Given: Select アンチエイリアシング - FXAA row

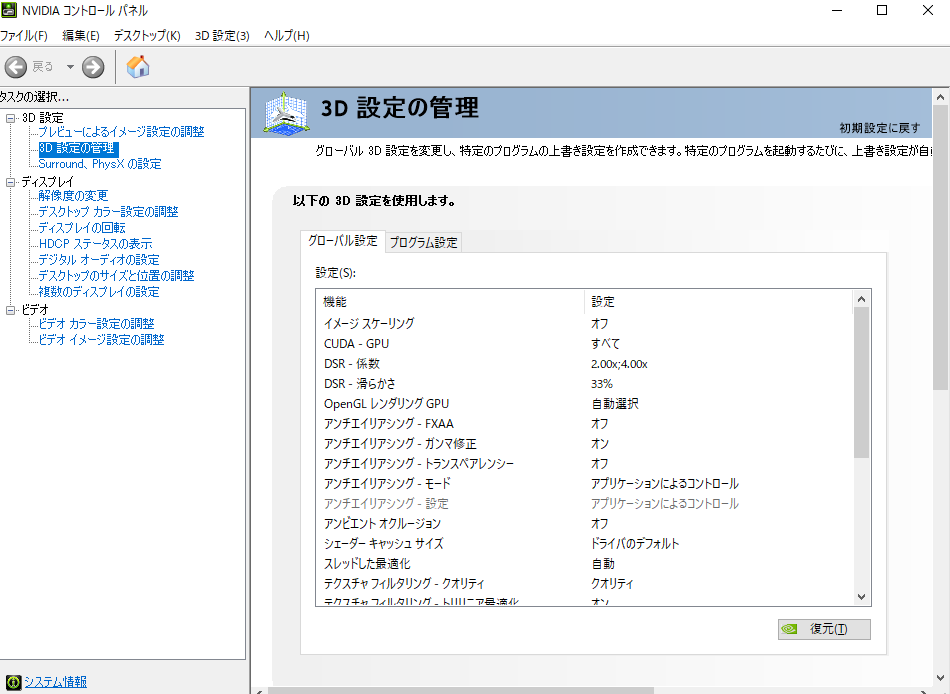Looking at the screenshot, I should (x=585, y=424).
